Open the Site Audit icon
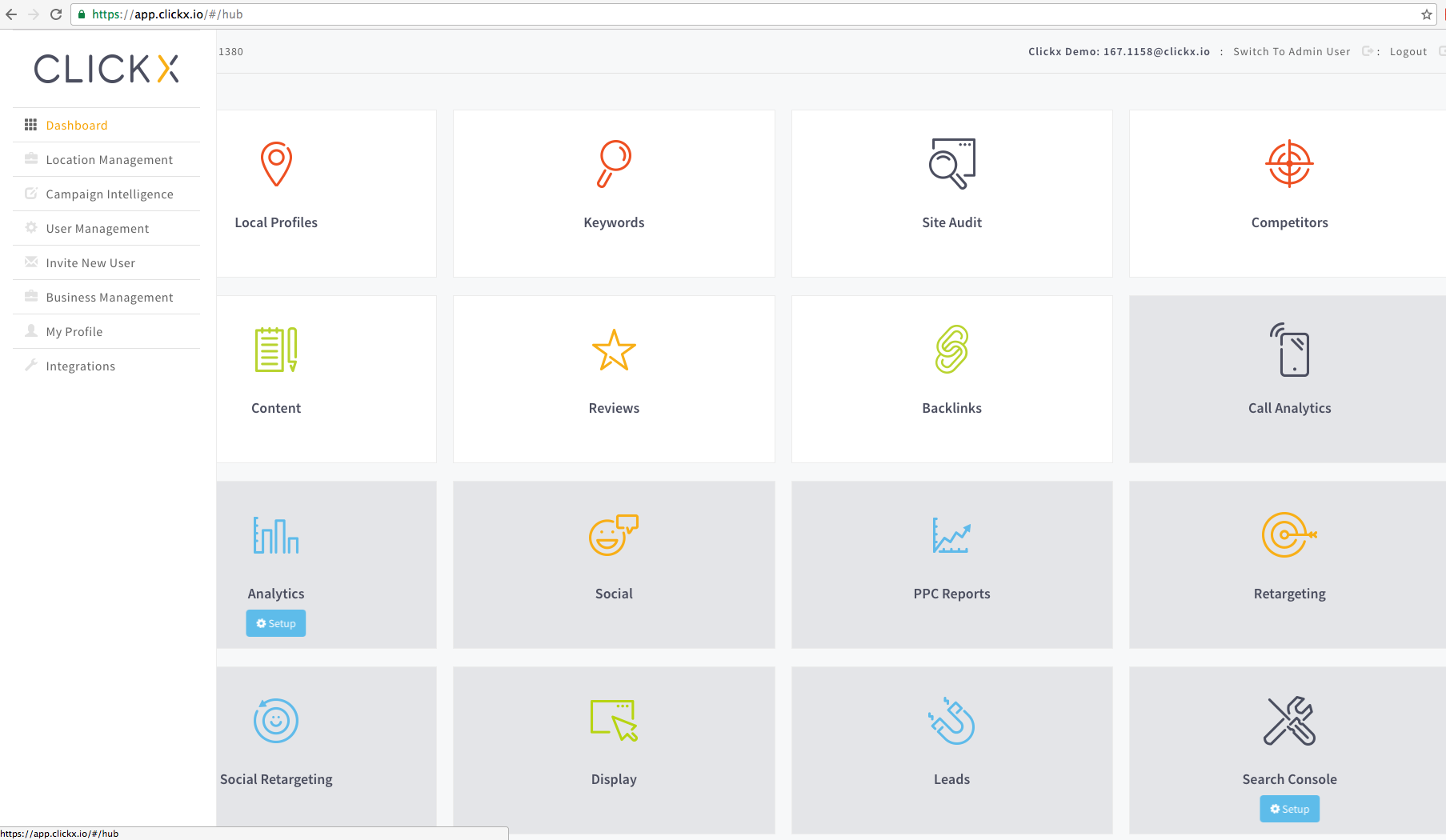This screenshot has width=1446, height=840. 951,164
